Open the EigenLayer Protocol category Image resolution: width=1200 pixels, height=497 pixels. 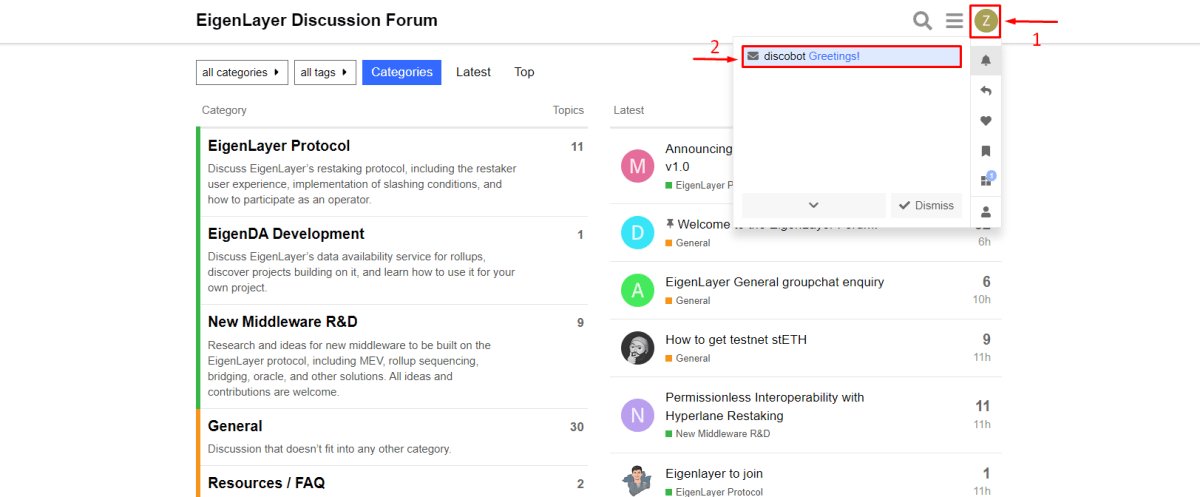pyautogui.click(x=279, y=146)
